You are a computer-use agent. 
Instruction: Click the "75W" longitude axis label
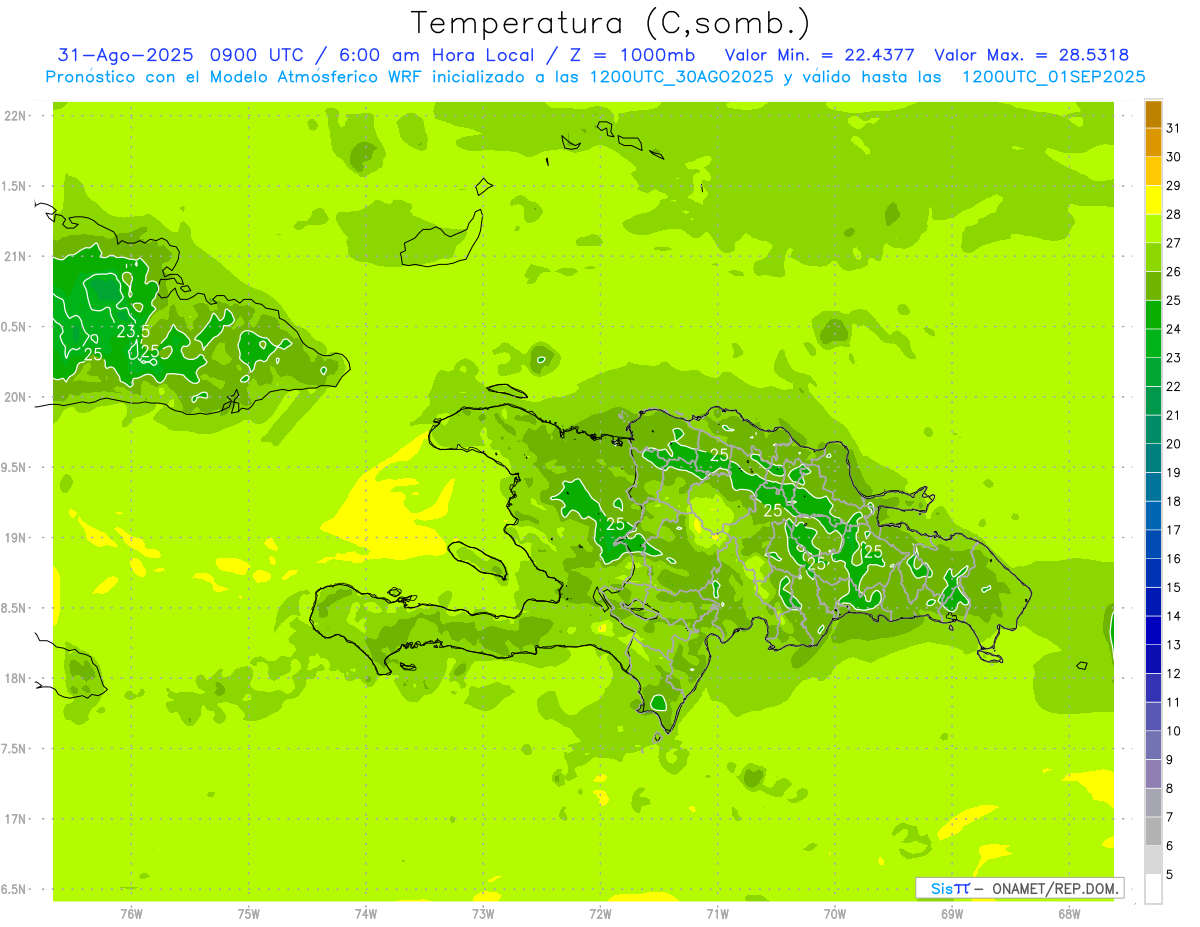pyautogui.click(x=248, y=914)
